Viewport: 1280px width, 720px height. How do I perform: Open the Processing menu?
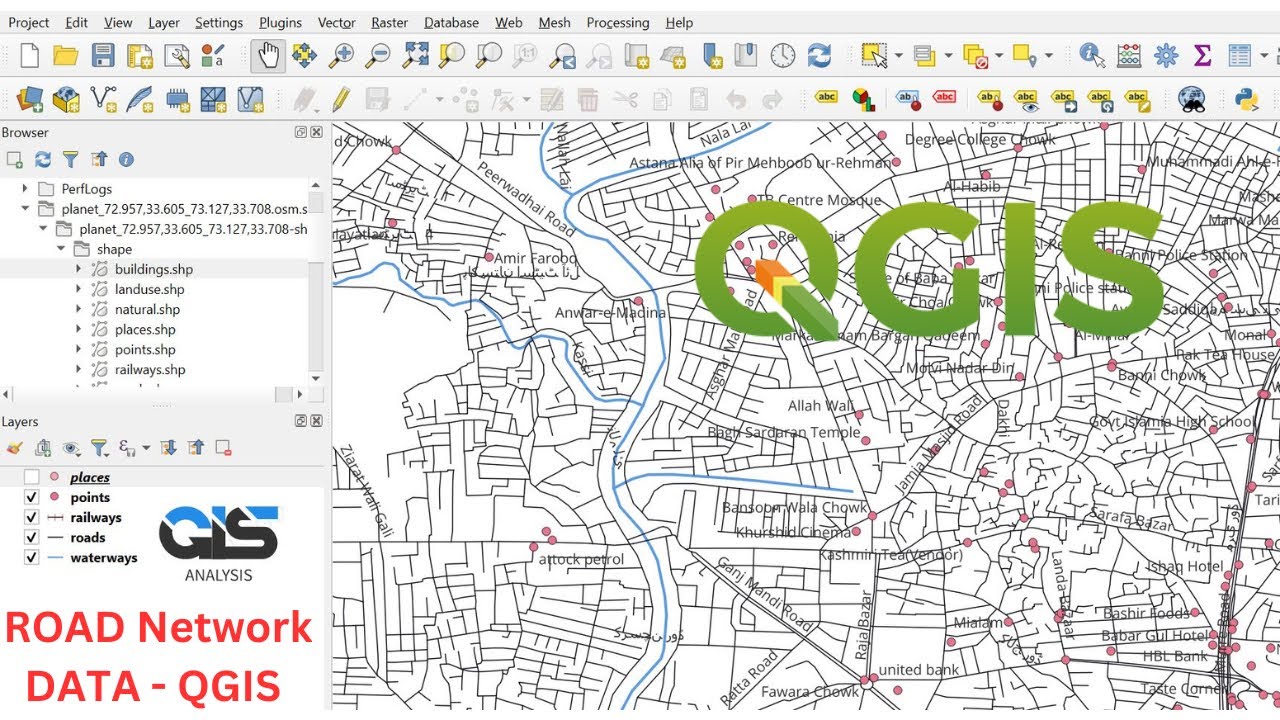tap(618, 22)
